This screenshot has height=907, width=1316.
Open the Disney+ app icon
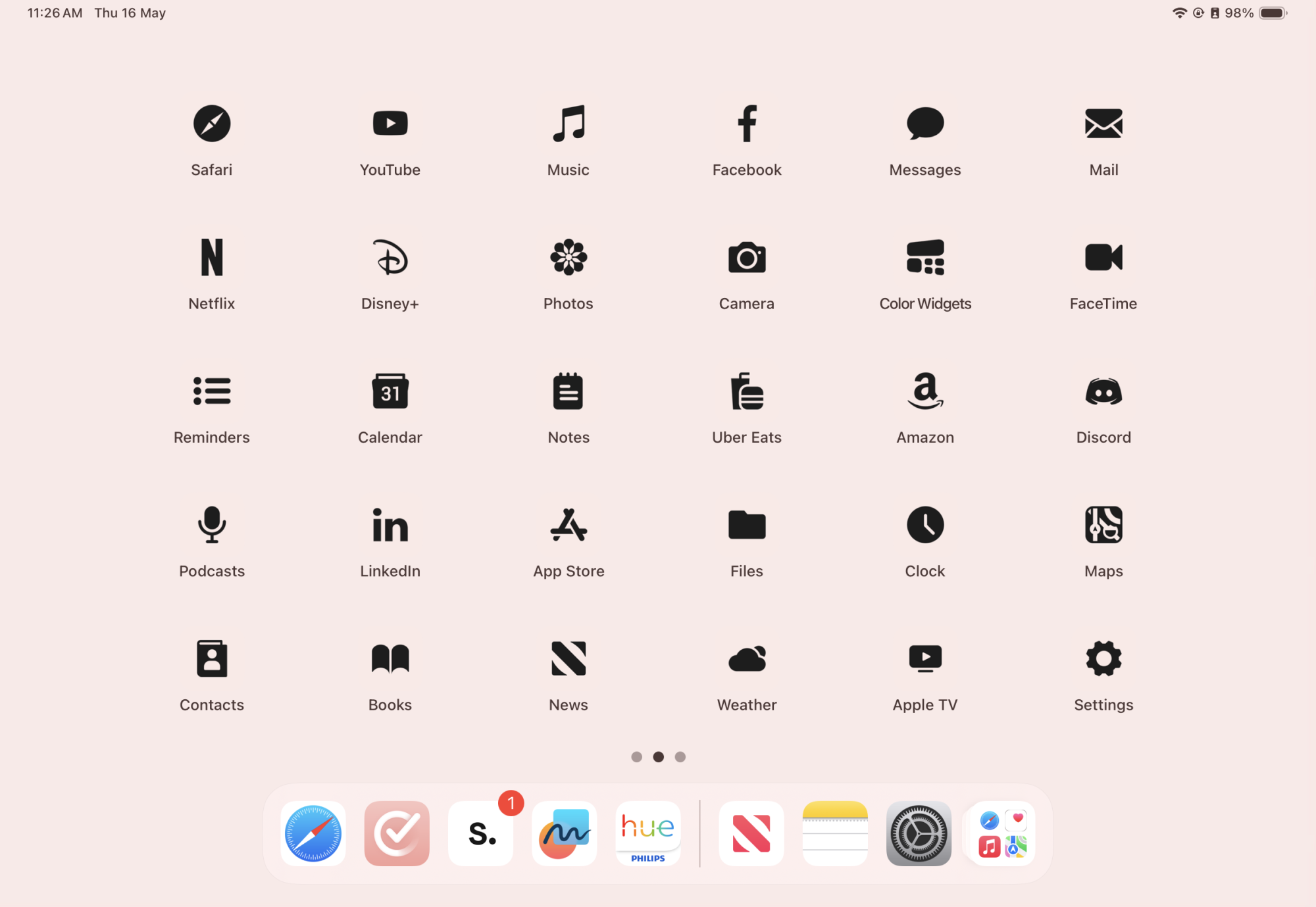390,257
